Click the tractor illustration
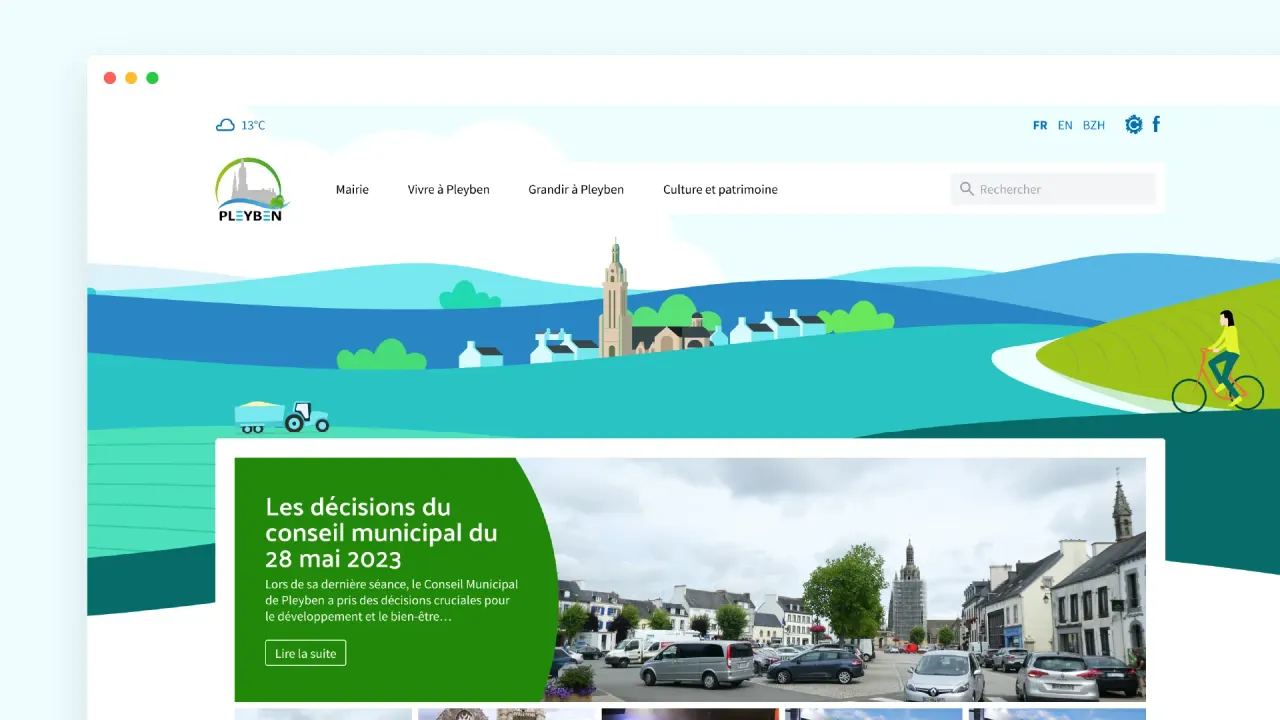The width and height of the screenshot is (1280, 720). point(282,415)
